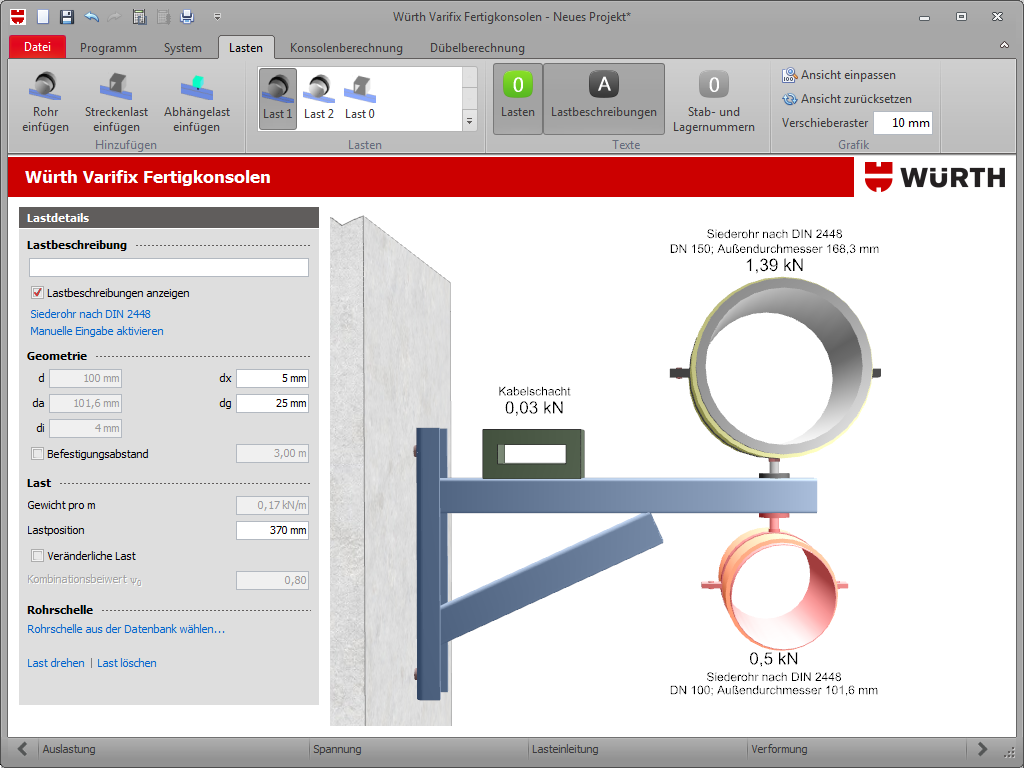Screen dimensions: 1024x768
Task: Select the Kabelschacht box in the 3D view
Action: click(533, 454)
